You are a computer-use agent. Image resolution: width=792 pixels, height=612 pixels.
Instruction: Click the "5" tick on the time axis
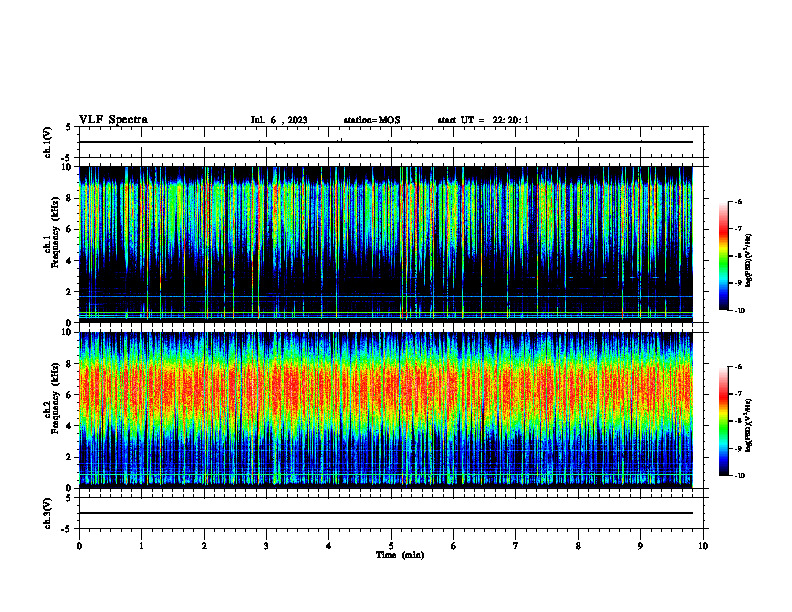pos(391,546)
